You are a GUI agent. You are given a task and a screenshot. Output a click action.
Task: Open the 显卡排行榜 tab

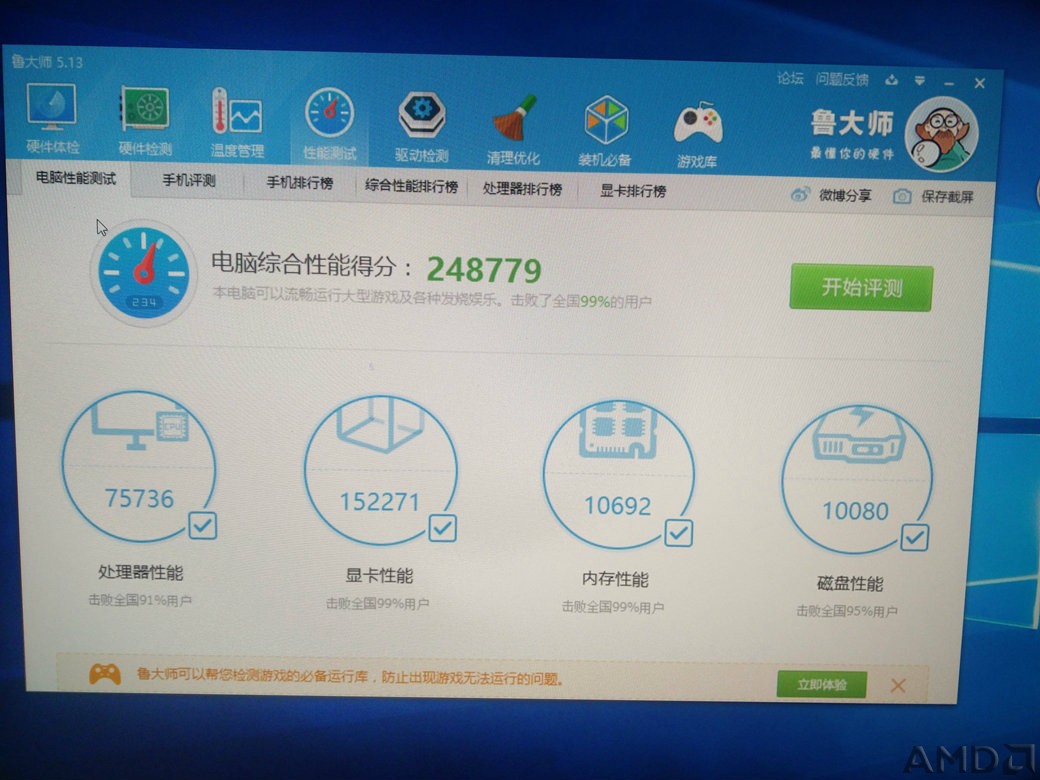(x=633, y=191)
